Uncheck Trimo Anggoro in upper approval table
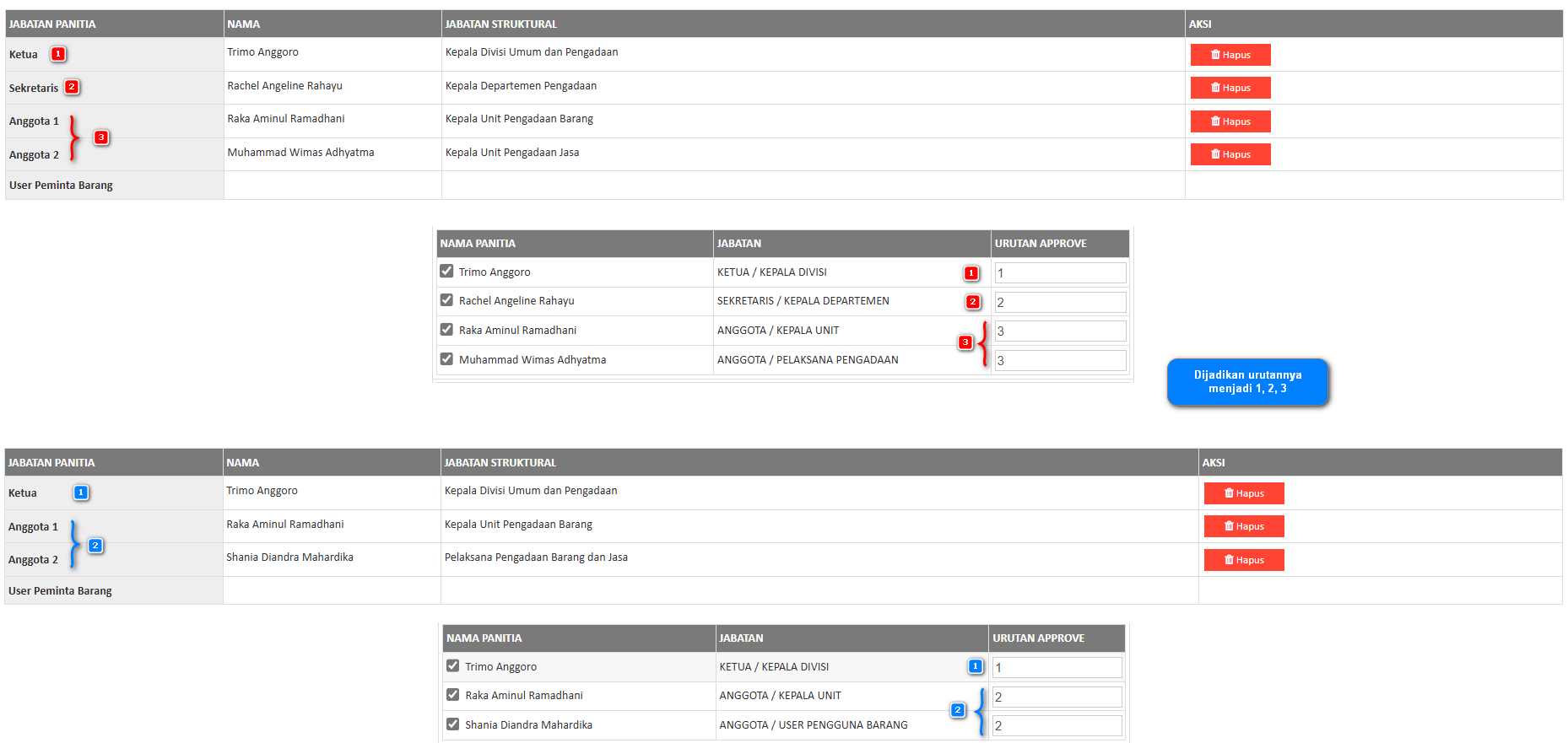Screen dimensions: 1568x743 tap(446, 272)
